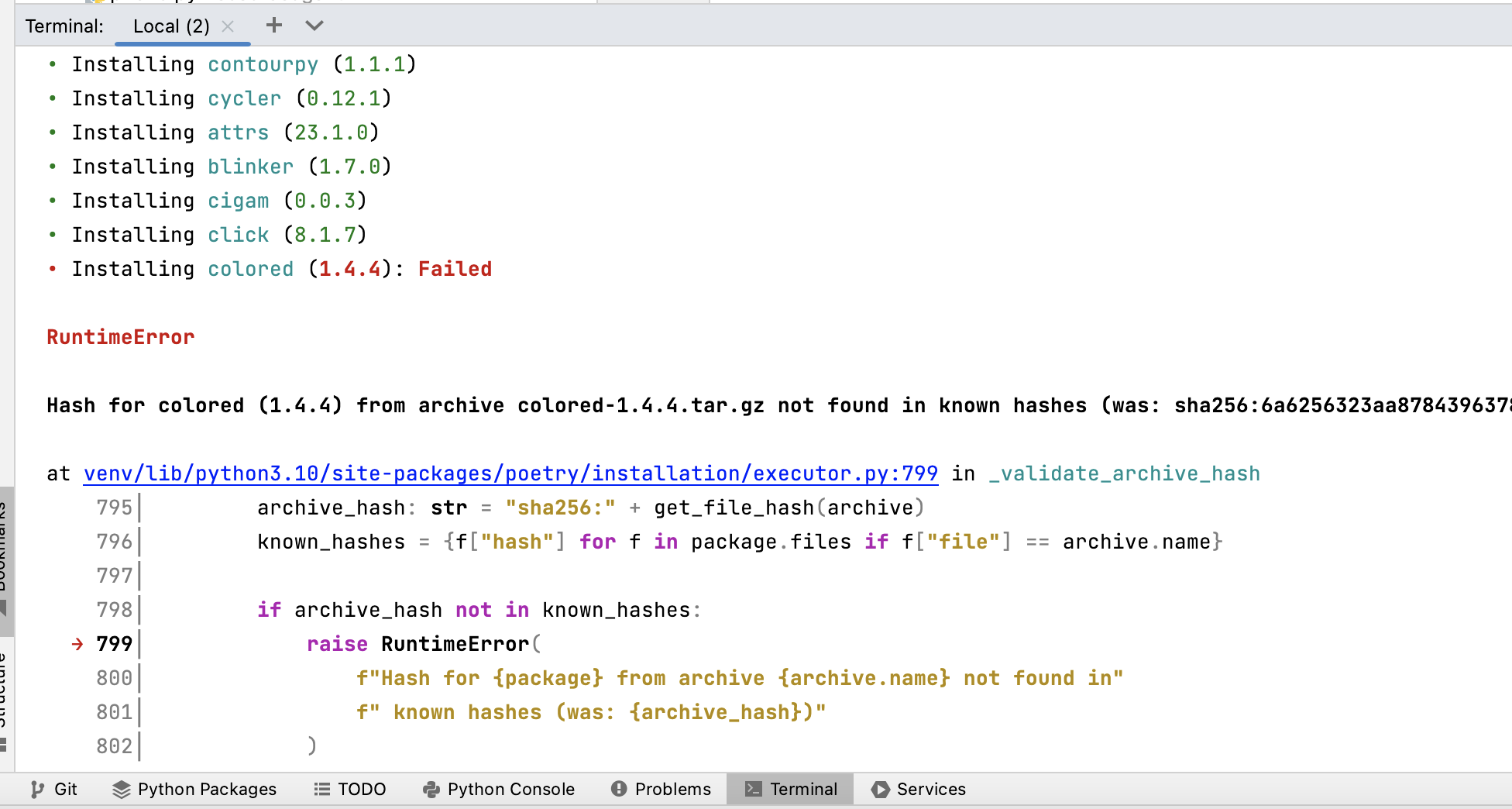Click the red arrow marker at line 799

click(77, 644)
